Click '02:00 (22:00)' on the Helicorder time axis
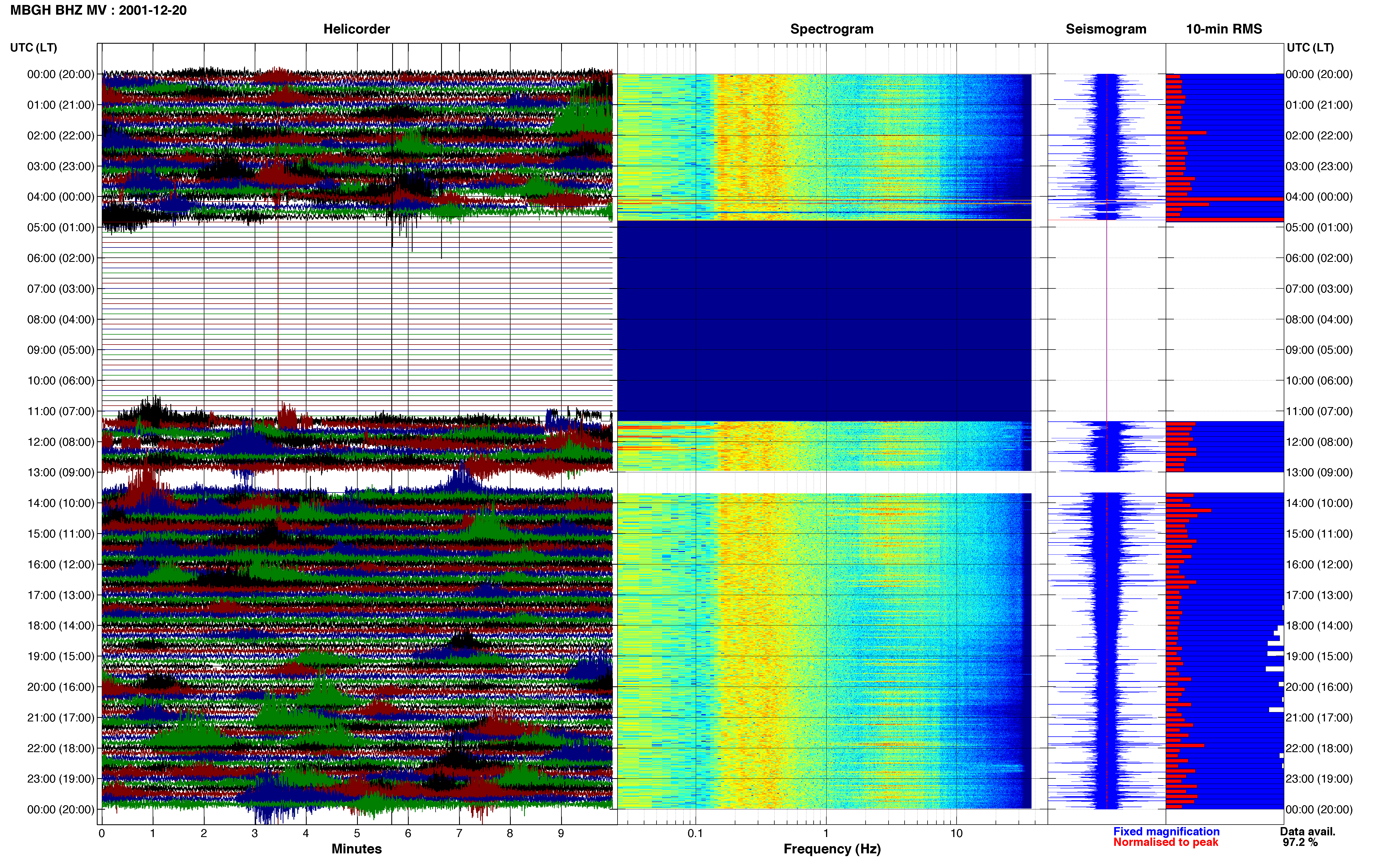This screenshot has width=1388, height=868. (x=60, y=135)
